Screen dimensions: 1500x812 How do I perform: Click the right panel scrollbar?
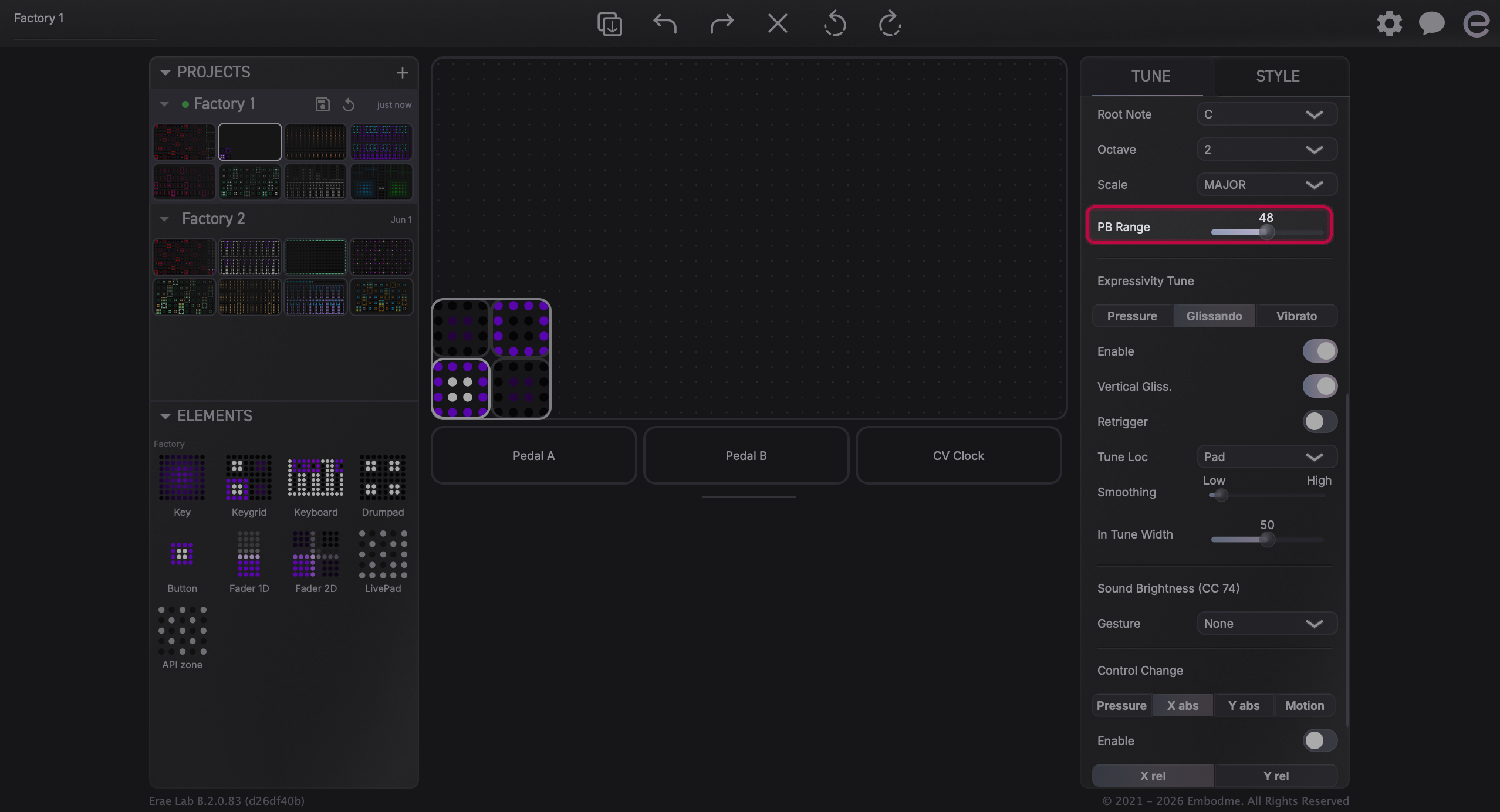coord(1347,560)
